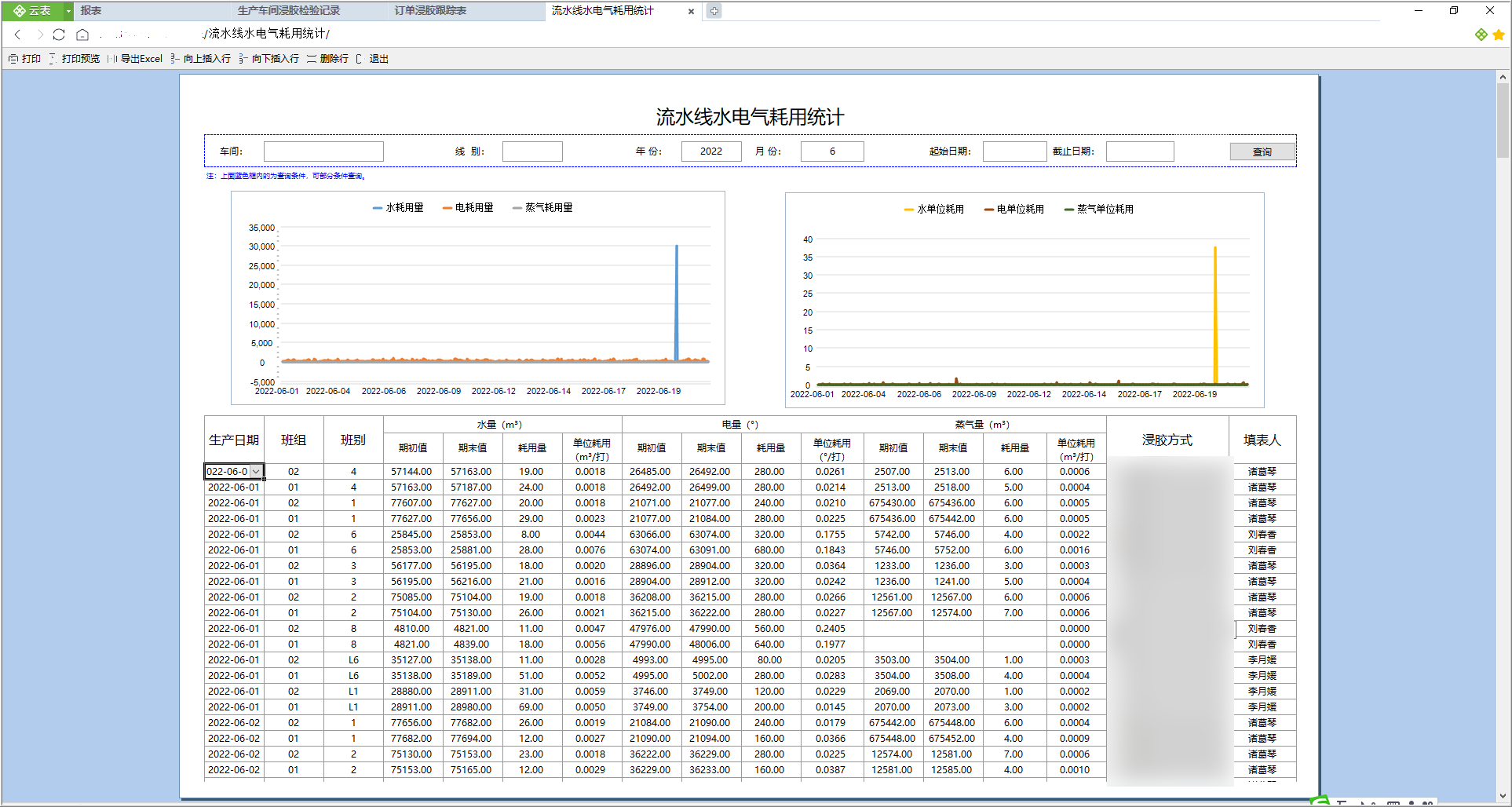Click the yellow favorite star icon

[1498, 35]
